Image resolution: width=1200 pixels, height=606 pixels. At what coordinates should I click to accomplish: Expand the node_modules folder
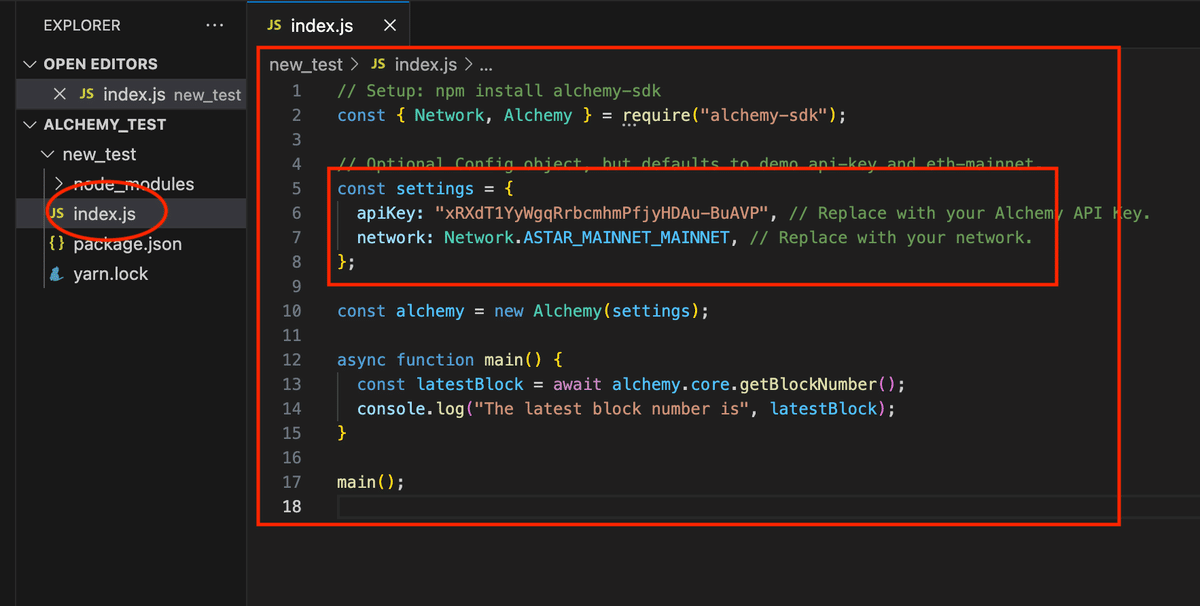tap(58, 184)
